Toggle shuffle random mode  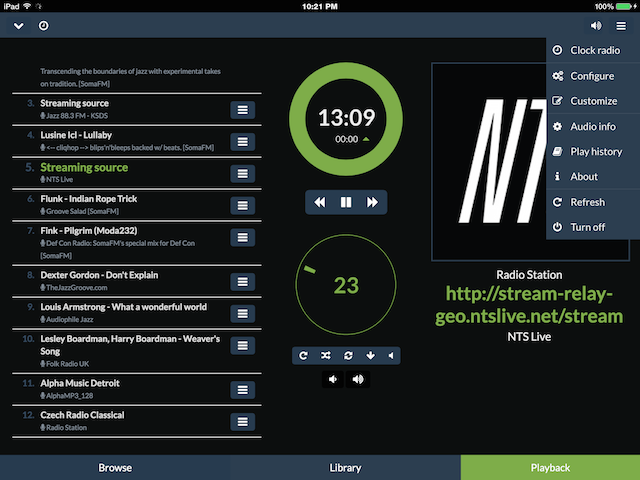325,356
